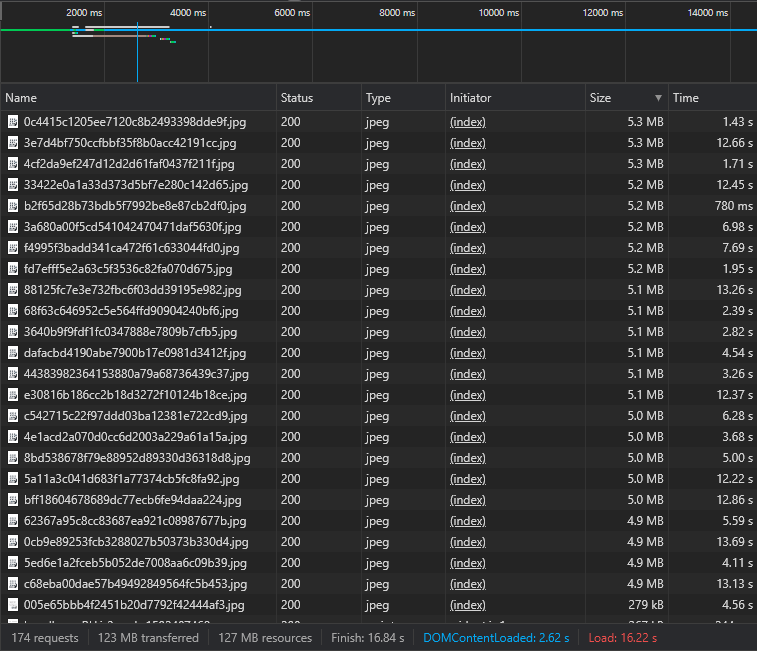Click the icon next to c542715c22f97ddd03ba12381e722cd9.jpg
757x651 pixels.
point(13,416)
